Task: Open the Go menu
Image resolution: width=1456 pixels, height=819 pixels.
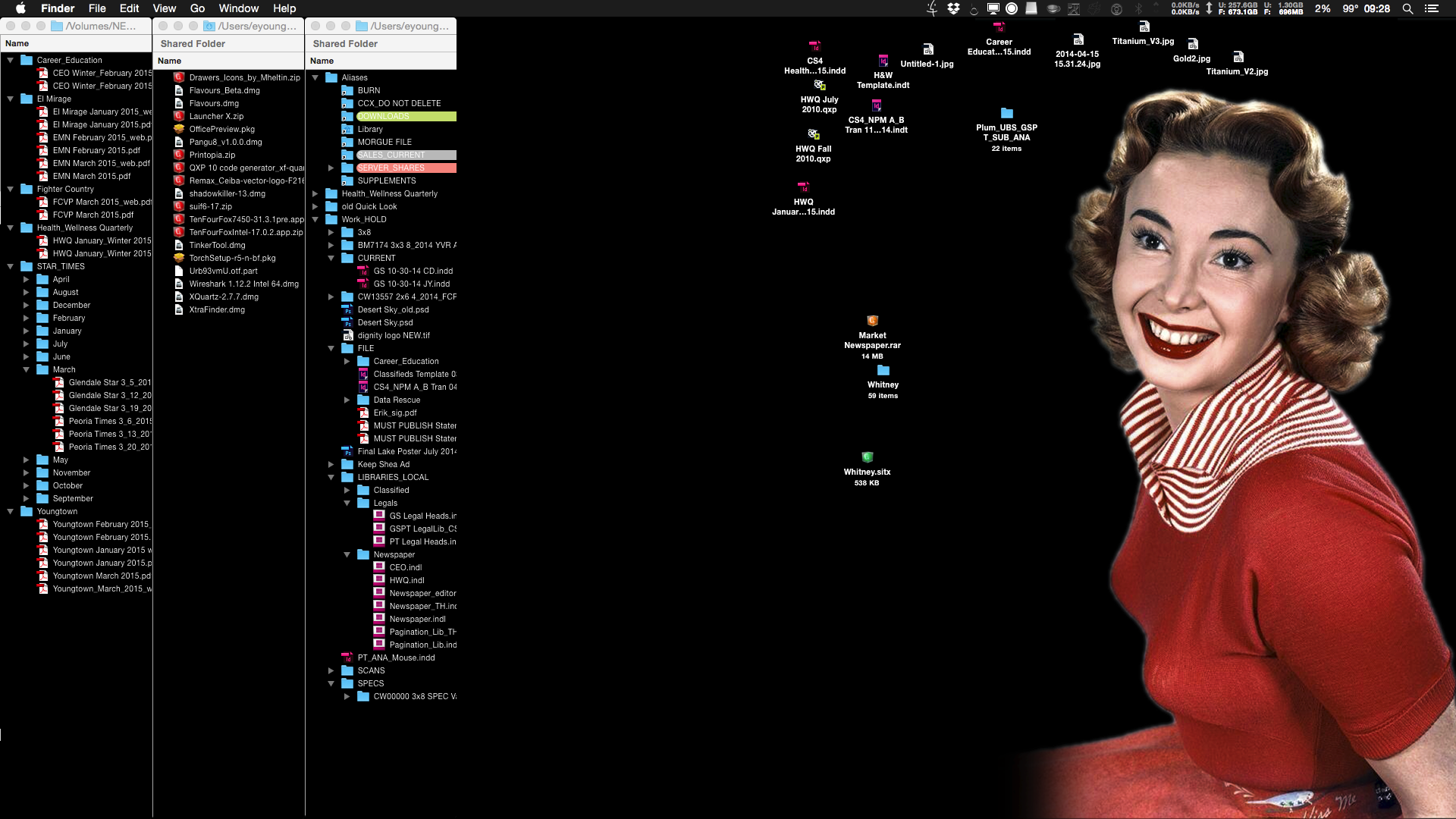Action: pyautogui.click(x=196, y=8)
